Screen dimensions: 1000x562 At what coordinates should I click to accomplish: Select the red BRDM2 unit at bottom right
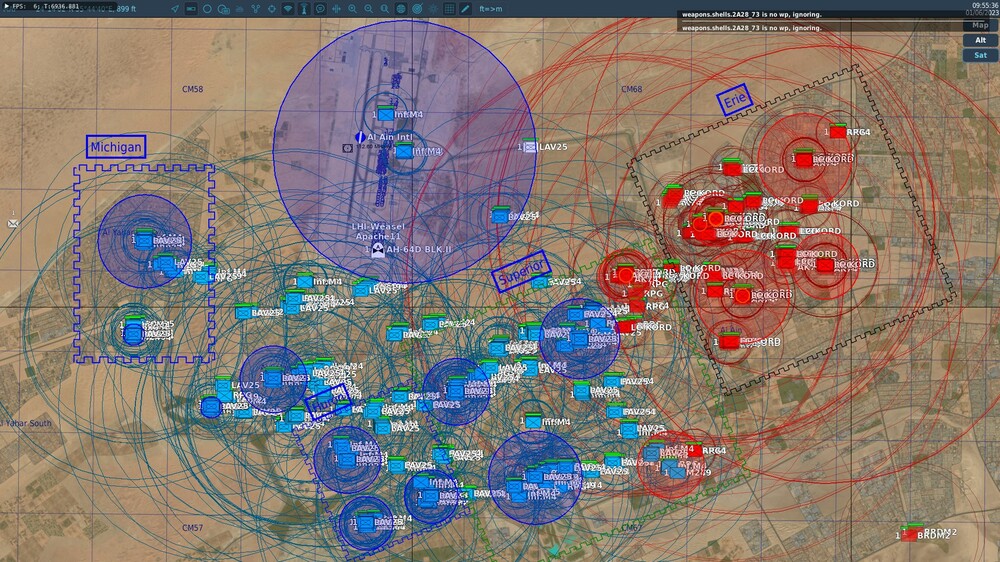pos(909,535)
